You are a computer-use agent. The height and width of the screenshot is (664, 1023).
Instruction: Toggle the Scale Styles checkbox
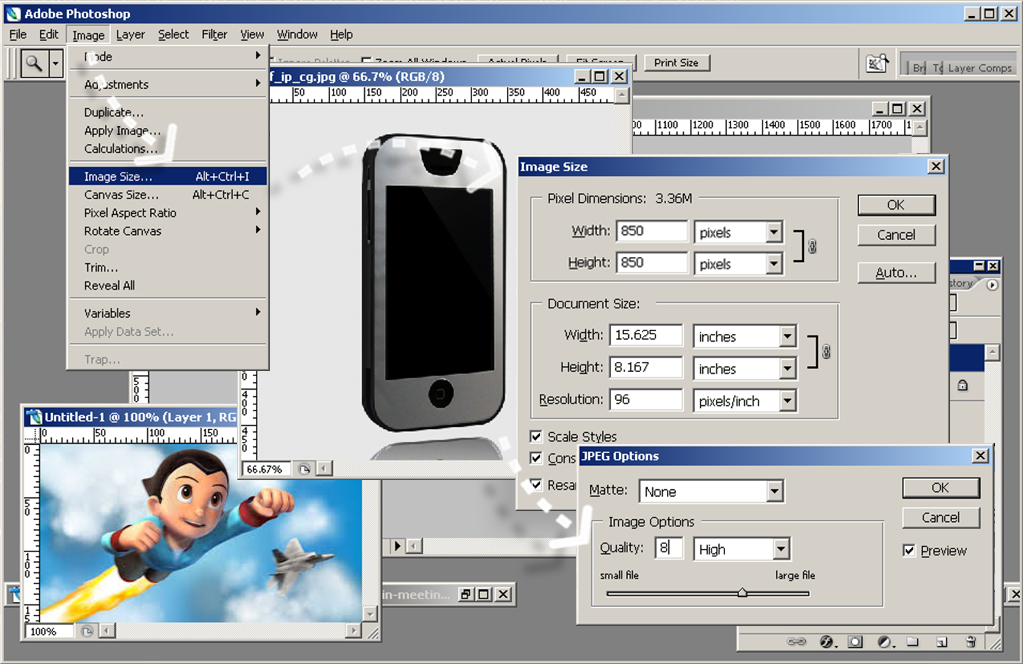537,437
